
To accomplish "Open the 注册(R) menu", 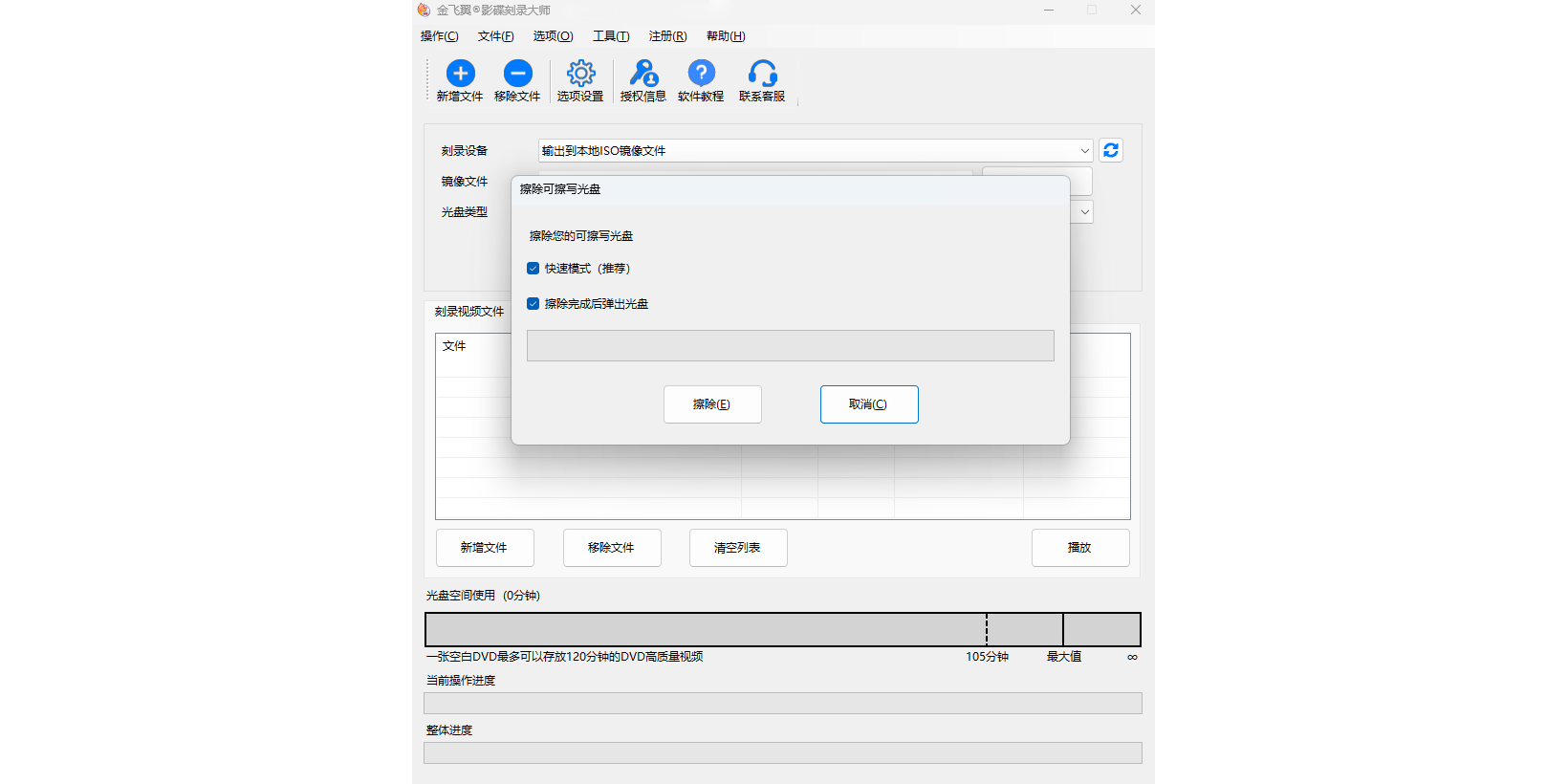I will [x=667, y=36].
